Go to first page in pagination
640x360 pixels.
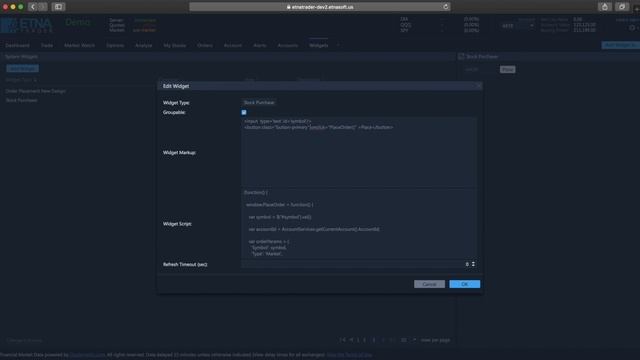point(342,340)
